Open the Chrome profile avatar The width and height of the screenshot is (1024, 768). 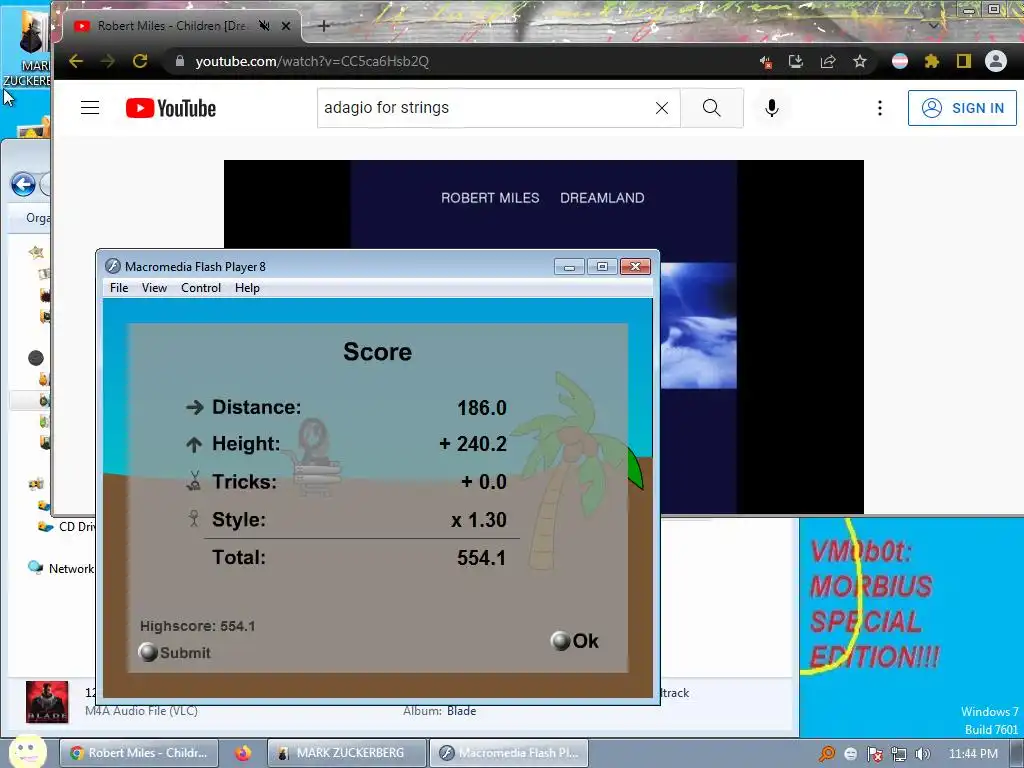(995, 61)
